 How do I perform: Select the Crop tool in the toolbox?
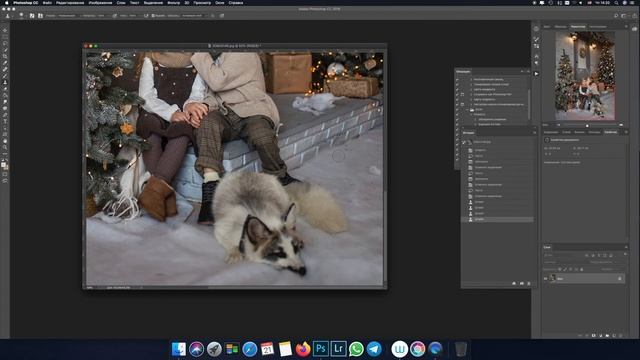(x=5, y=56)
